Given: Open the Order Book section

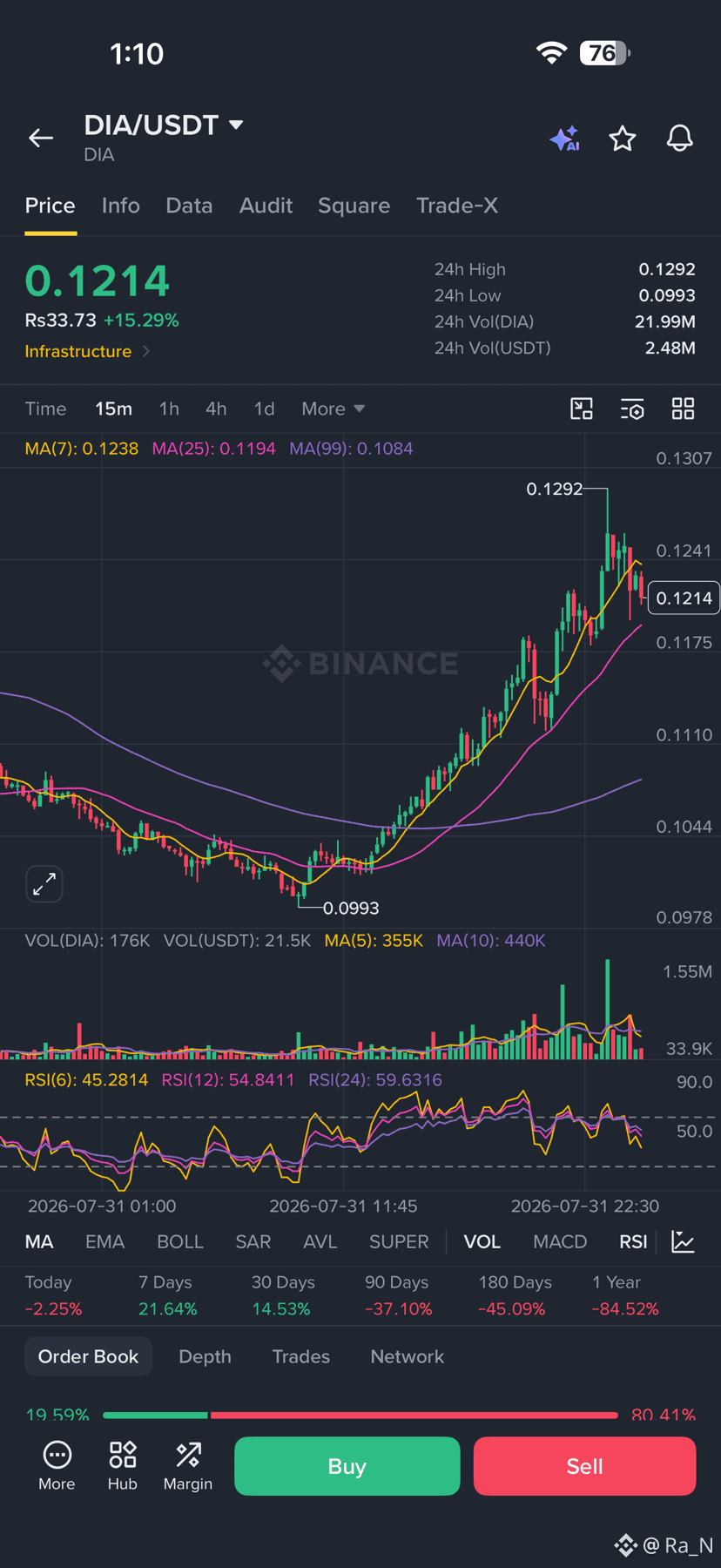Looking at the screenshot, I should click(x=88, y=1356).
